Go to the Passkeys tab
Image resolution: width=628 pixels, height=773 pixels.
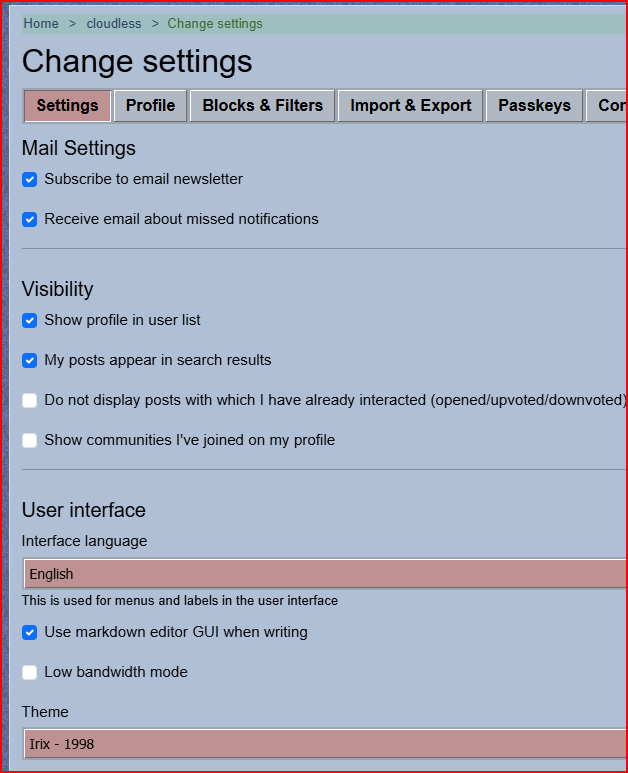pos(534,106)
